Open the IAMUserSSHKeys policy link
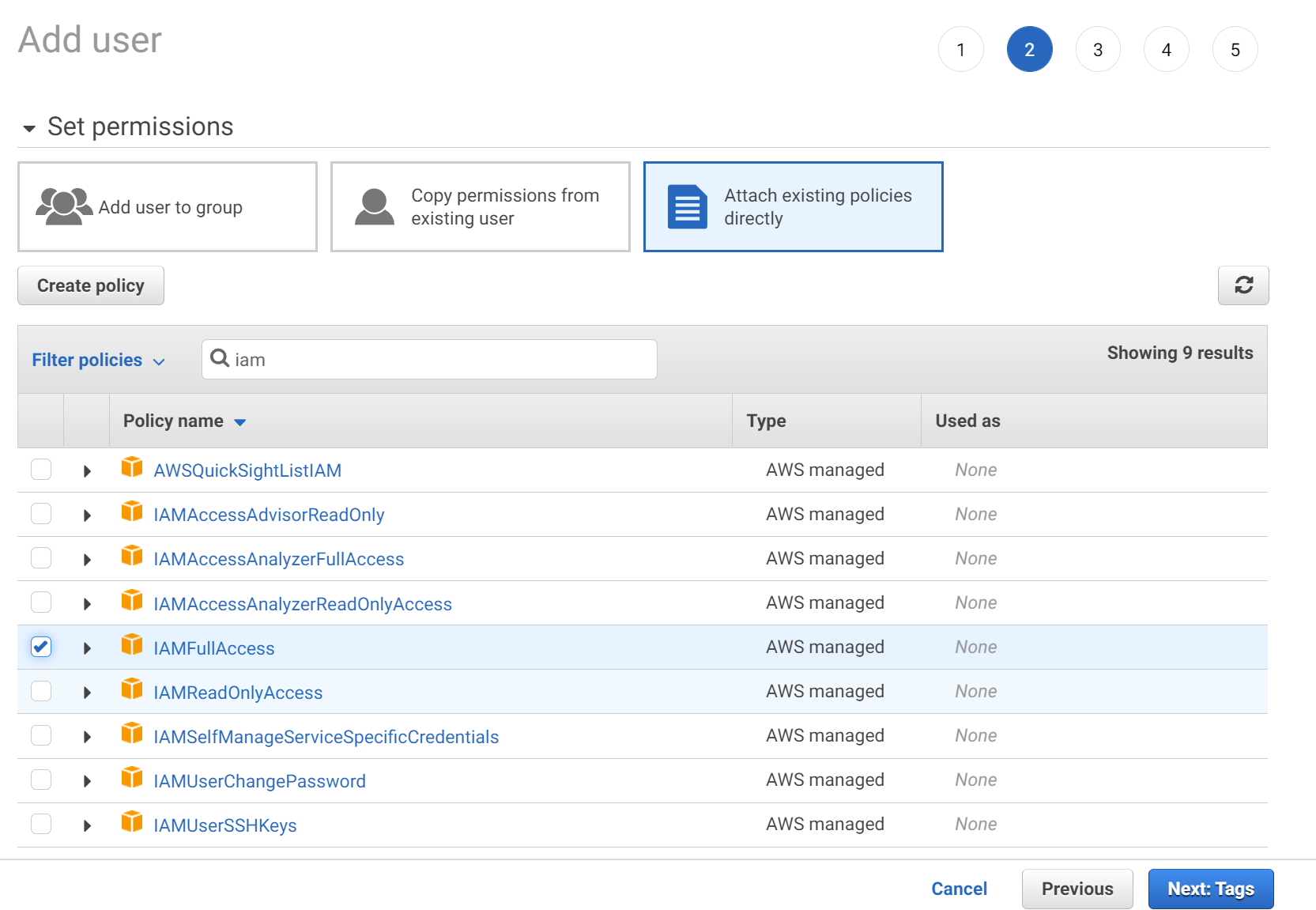Screen dimensions: 1316x910 pos(225,825)
